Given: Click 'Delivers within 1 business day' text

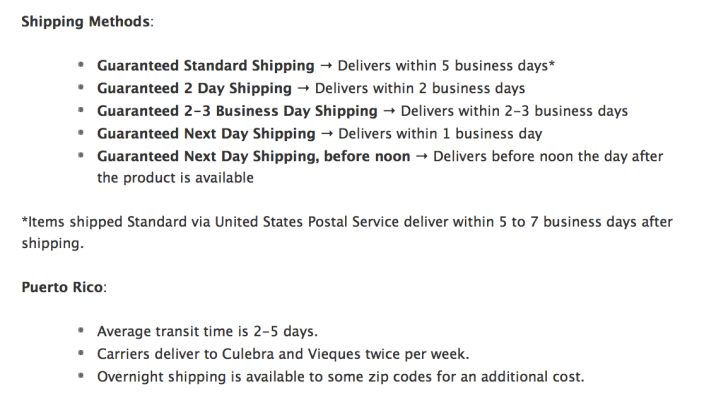Looking at the screenshot, I should coord(441,133).
